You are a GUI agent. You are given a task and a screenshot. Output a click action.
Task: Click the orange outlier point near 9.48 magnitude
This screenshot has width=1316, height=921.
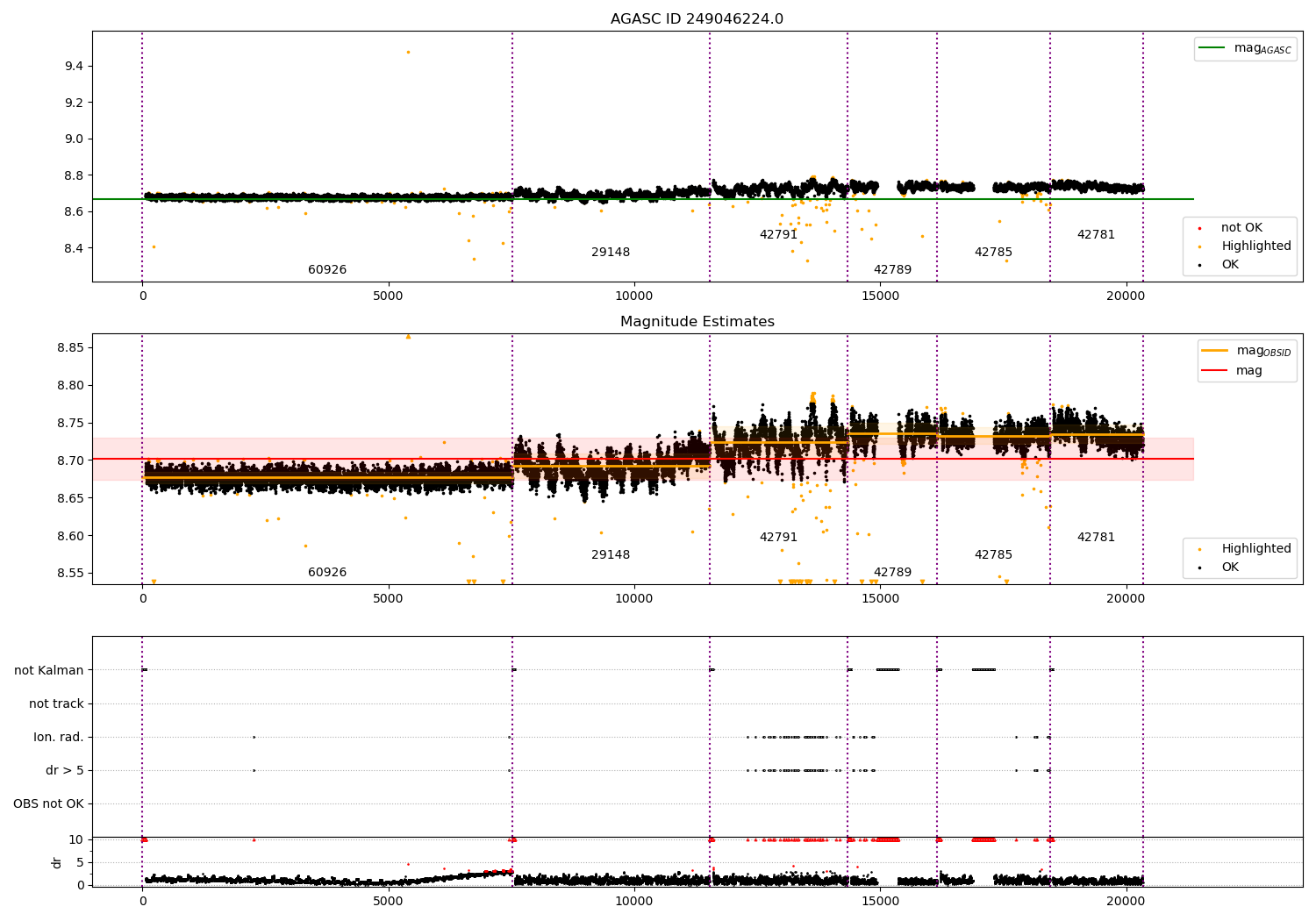click(x=408, y=52)
